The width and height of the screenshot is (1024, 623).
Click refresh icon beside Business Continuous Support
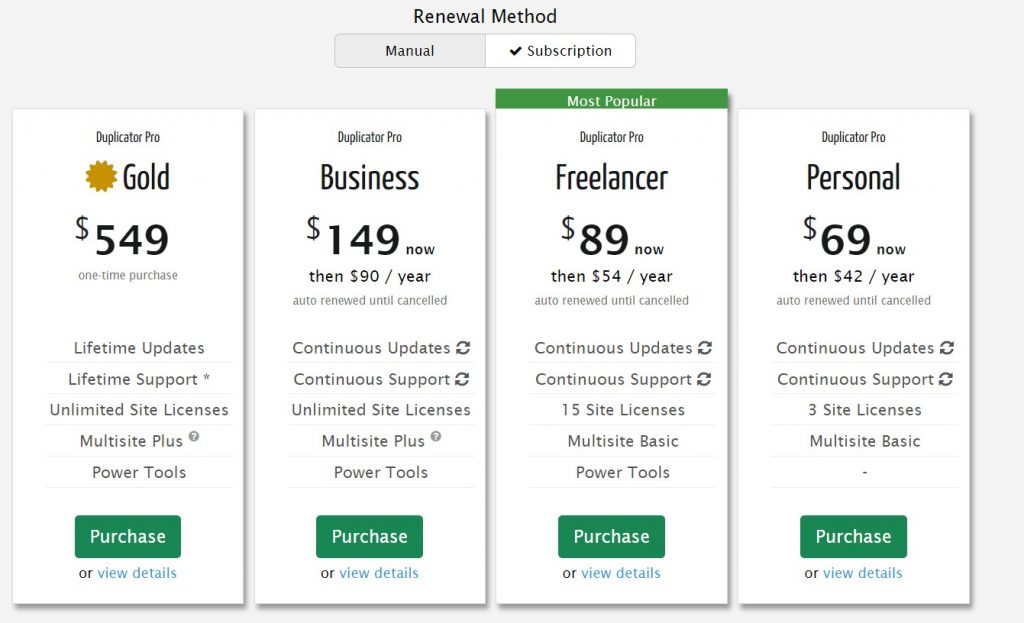pyautogui.click(x=462, y=379)
